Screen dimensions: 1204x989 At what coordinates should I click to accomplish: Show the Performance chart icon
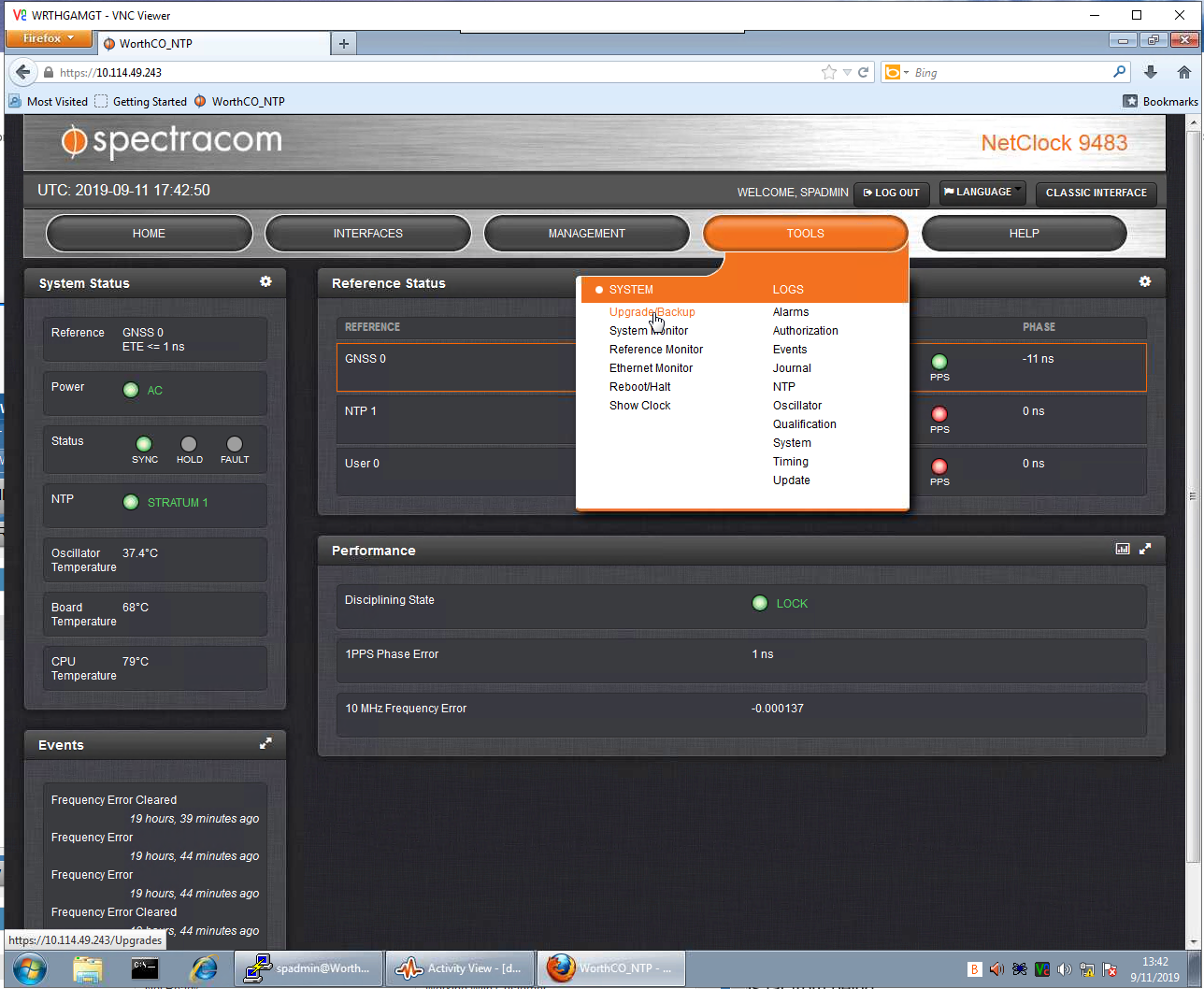click(x=1123, y=549)
